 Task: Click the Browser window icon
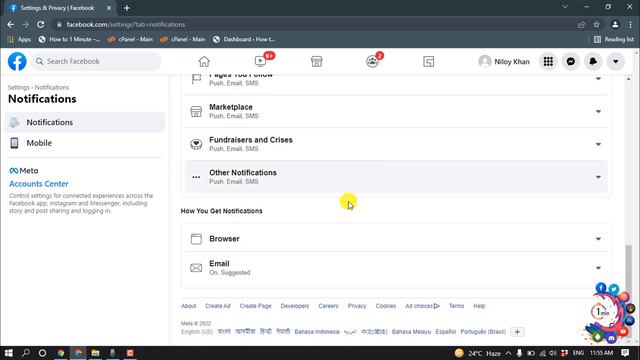pyautogui.click(x=196, y=239)
